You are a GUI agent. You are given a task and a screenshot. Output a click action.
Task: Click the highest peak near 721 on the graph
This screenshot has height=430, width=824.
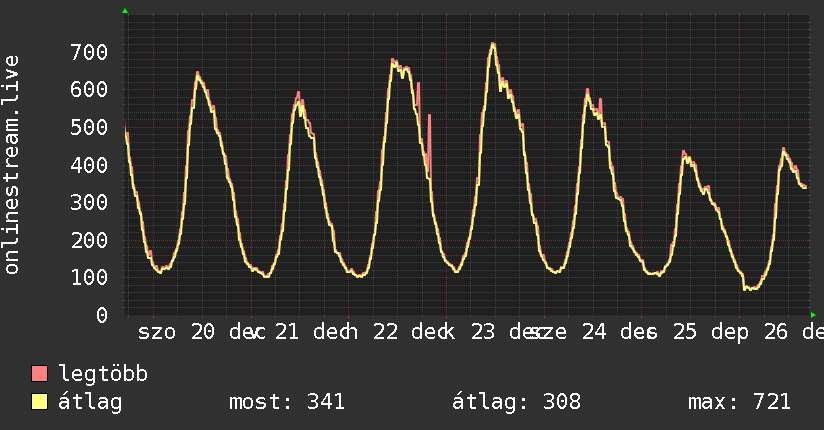coord(492,44)
